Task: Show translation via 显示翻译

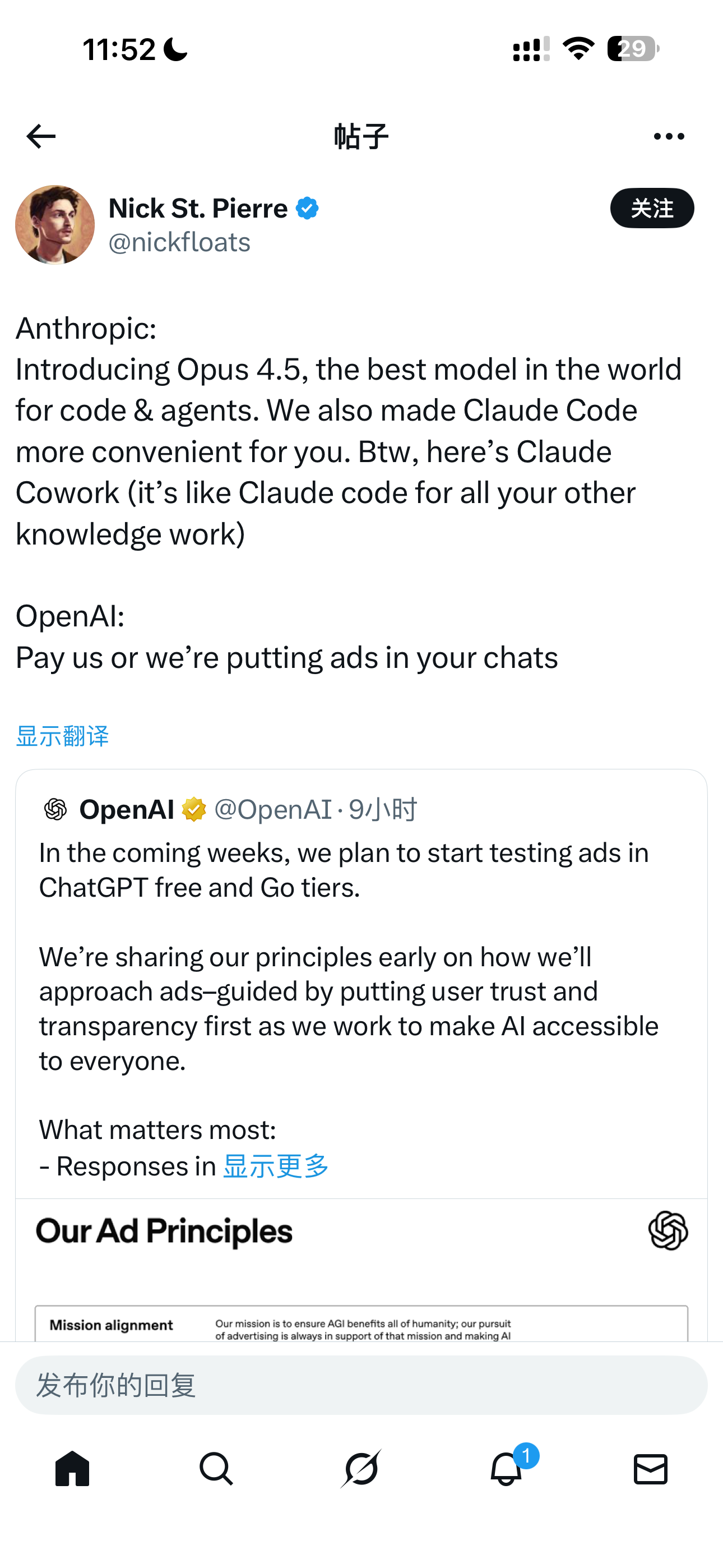Action: pyautogui.click(x=63, y=736)
